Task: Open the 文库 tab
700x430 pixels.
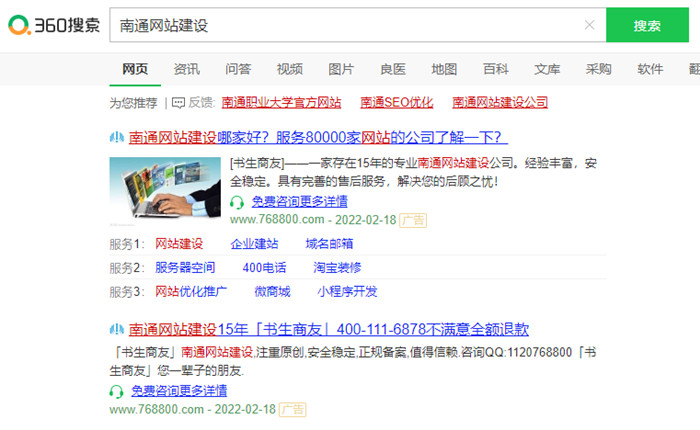Action: coord(547,69)
